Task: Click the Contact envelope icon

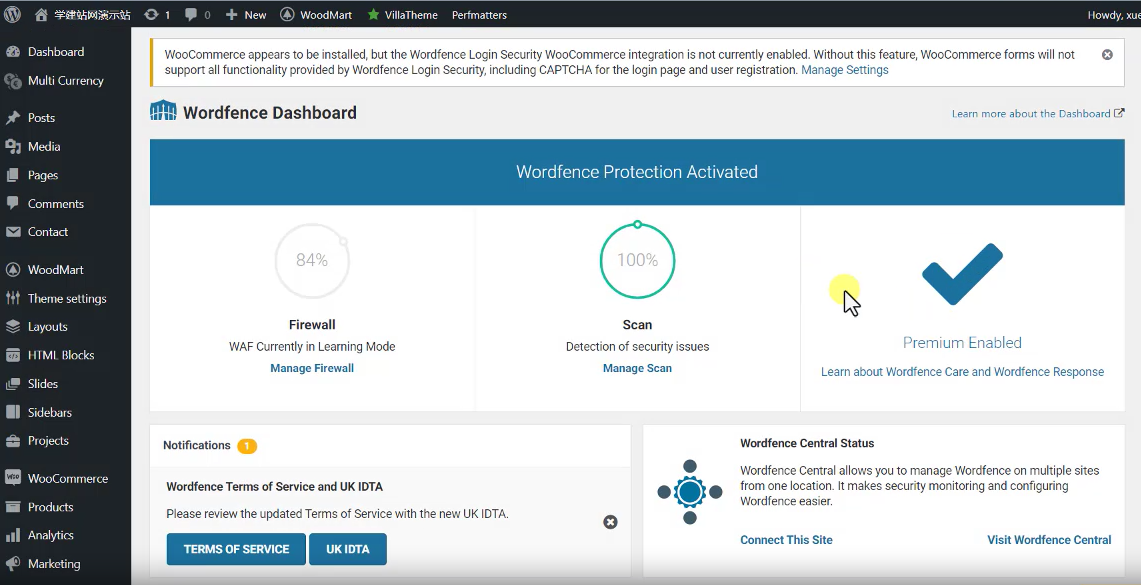Action: 13,232
